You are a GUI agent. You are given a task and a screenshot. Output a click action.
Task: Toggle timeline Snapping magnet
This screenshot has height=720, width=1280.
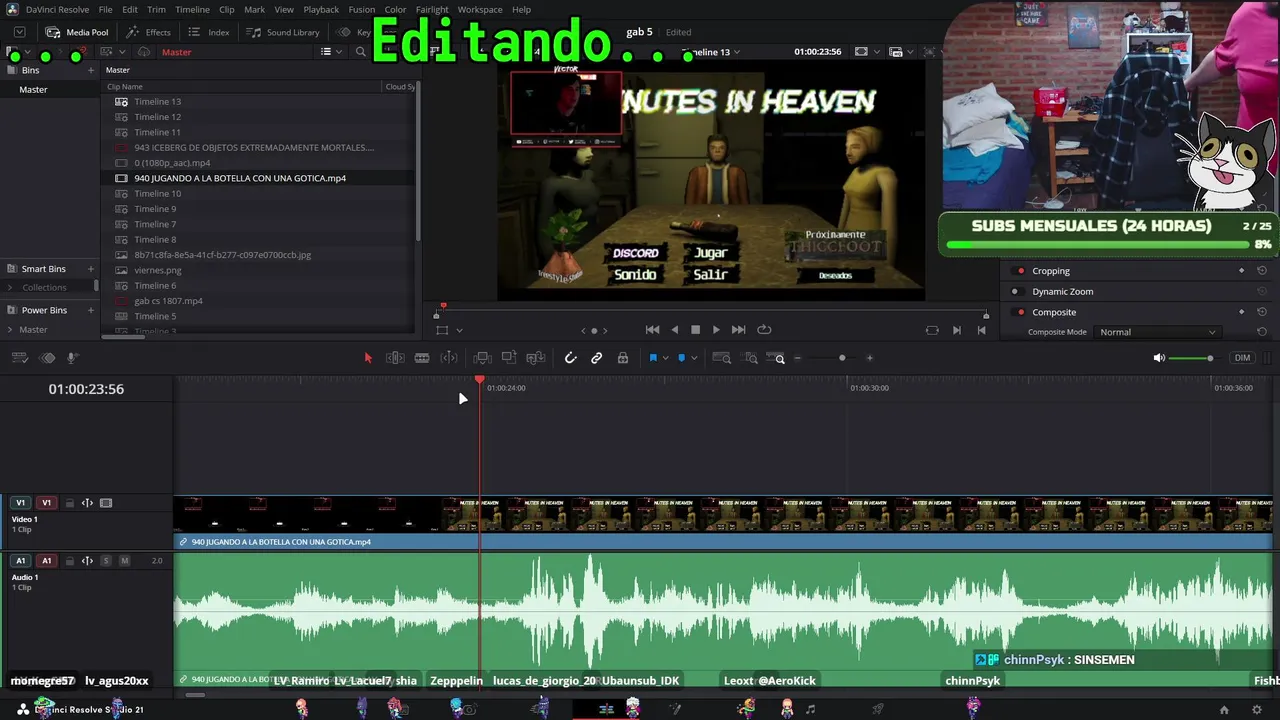point(570,358)
